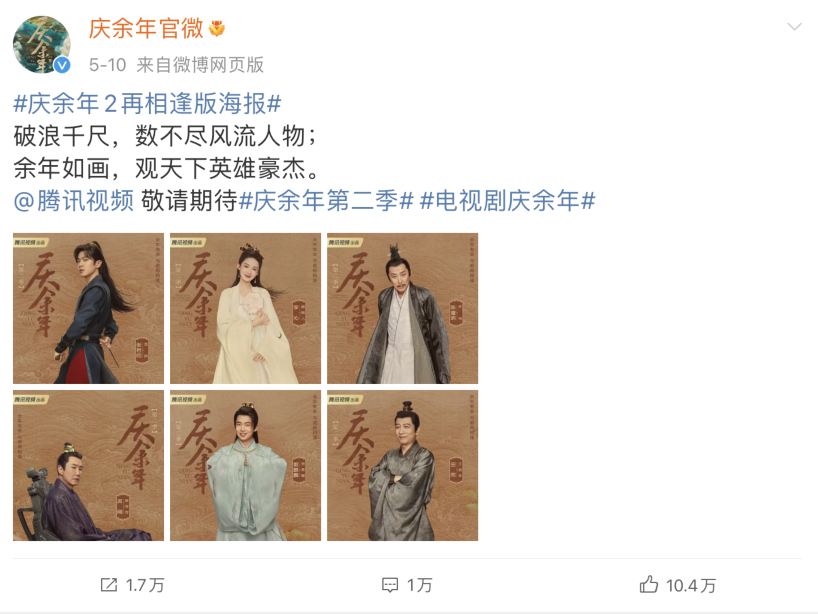Click the 5-10 post timestamp
This screenshot has width=818, height=614.
[107, 65]
